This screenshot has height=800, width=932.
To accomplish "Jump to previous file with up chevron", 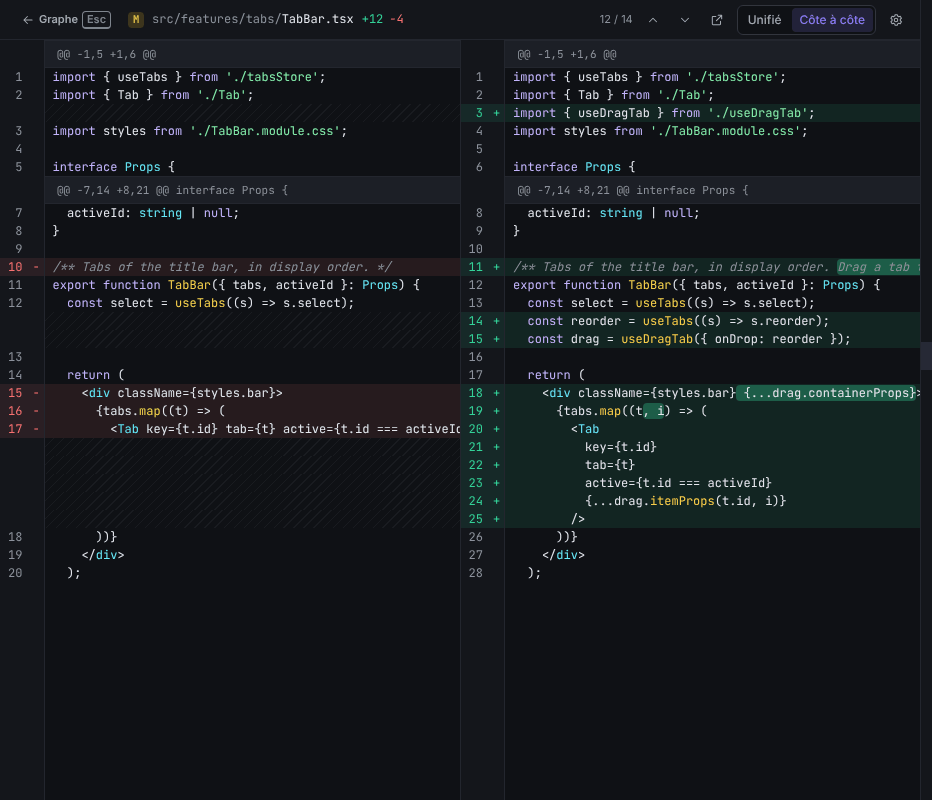I will 653,20.
